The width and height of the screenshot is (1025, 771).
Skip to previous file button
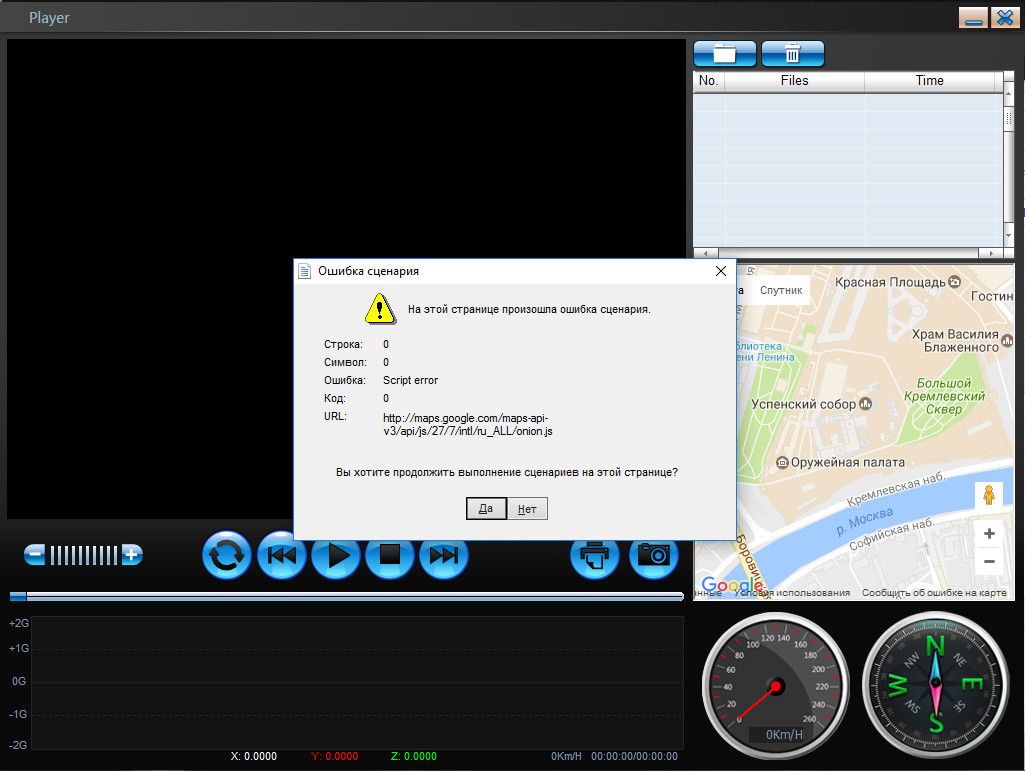pos(281,555)
